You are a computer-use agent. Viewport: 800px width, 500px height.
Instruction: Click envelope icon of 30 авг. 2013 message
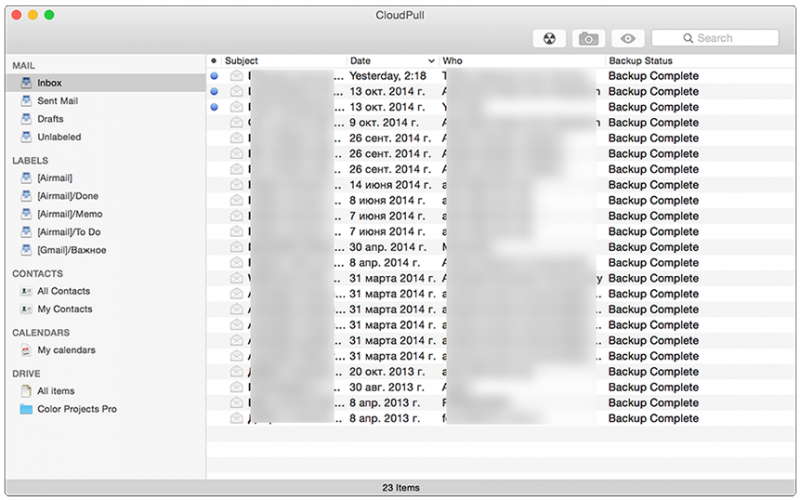(x=236, y=387)
